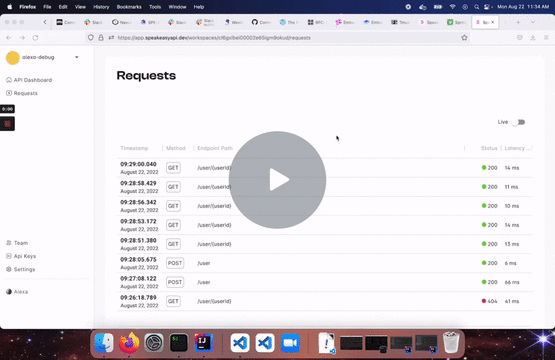This screenshot has width=555, height=360.
Task: Open the alexa-debug workspace dropdown
Action: (x=76, y=57)
